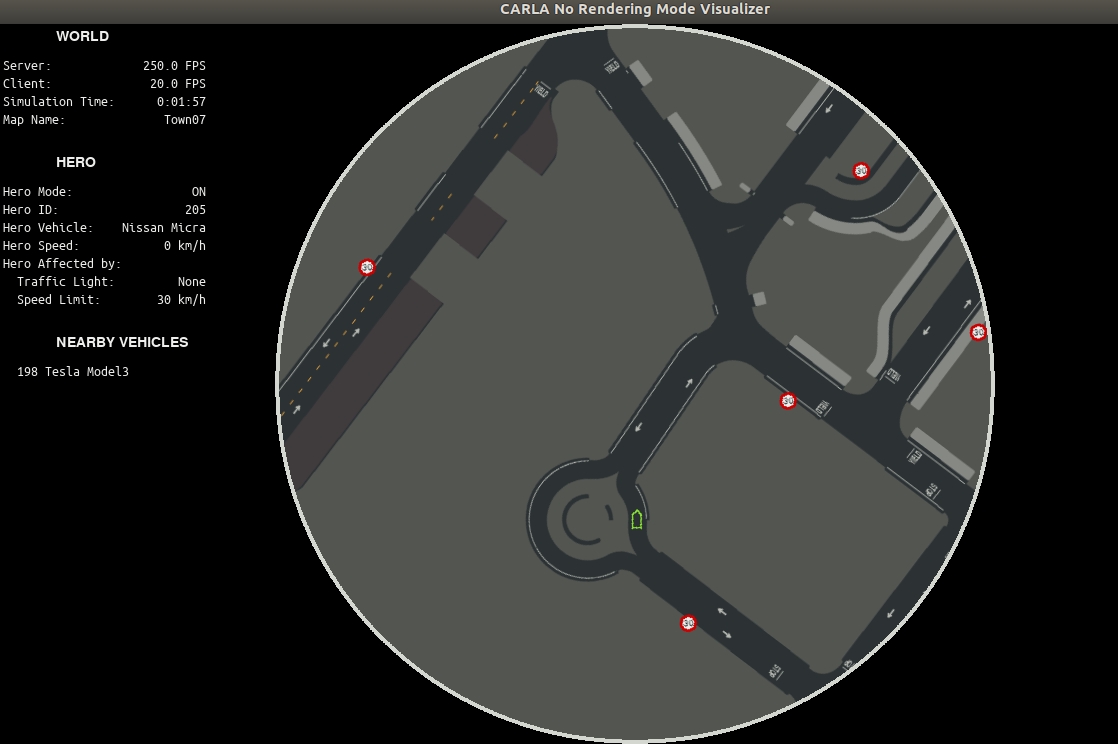The height and width of the screenshot is (744, 1118).
Task: Click the Simulation Time 0:01:57 value
Action: (181, 102)
